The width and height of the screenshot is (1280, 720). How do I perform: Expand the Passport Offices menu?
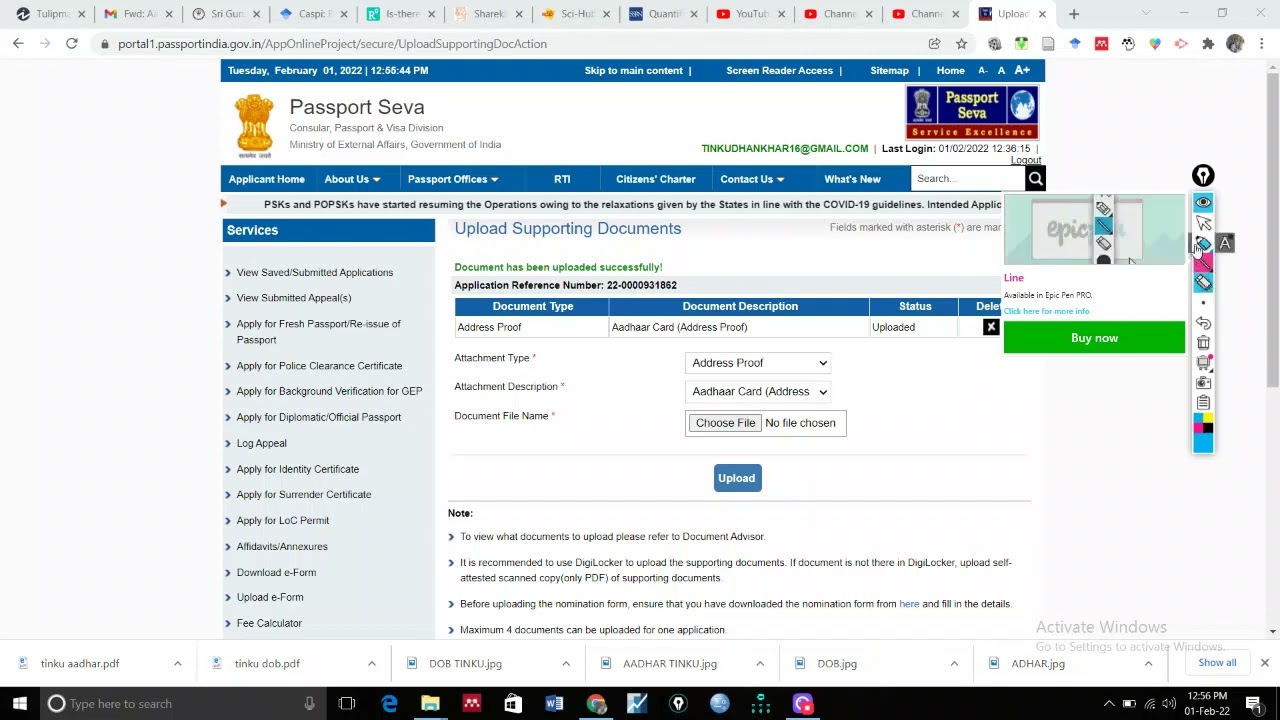(x=453, y=179)
